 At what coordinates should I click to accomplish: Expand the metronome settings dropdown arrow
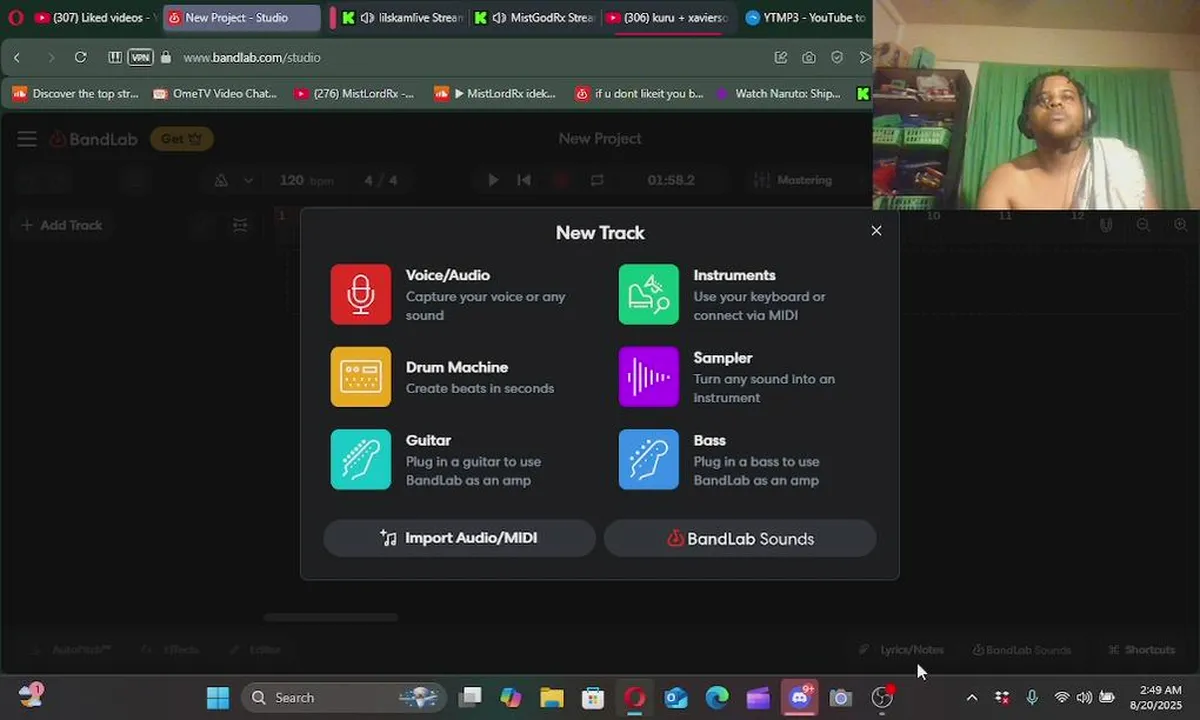click(248, 180)
